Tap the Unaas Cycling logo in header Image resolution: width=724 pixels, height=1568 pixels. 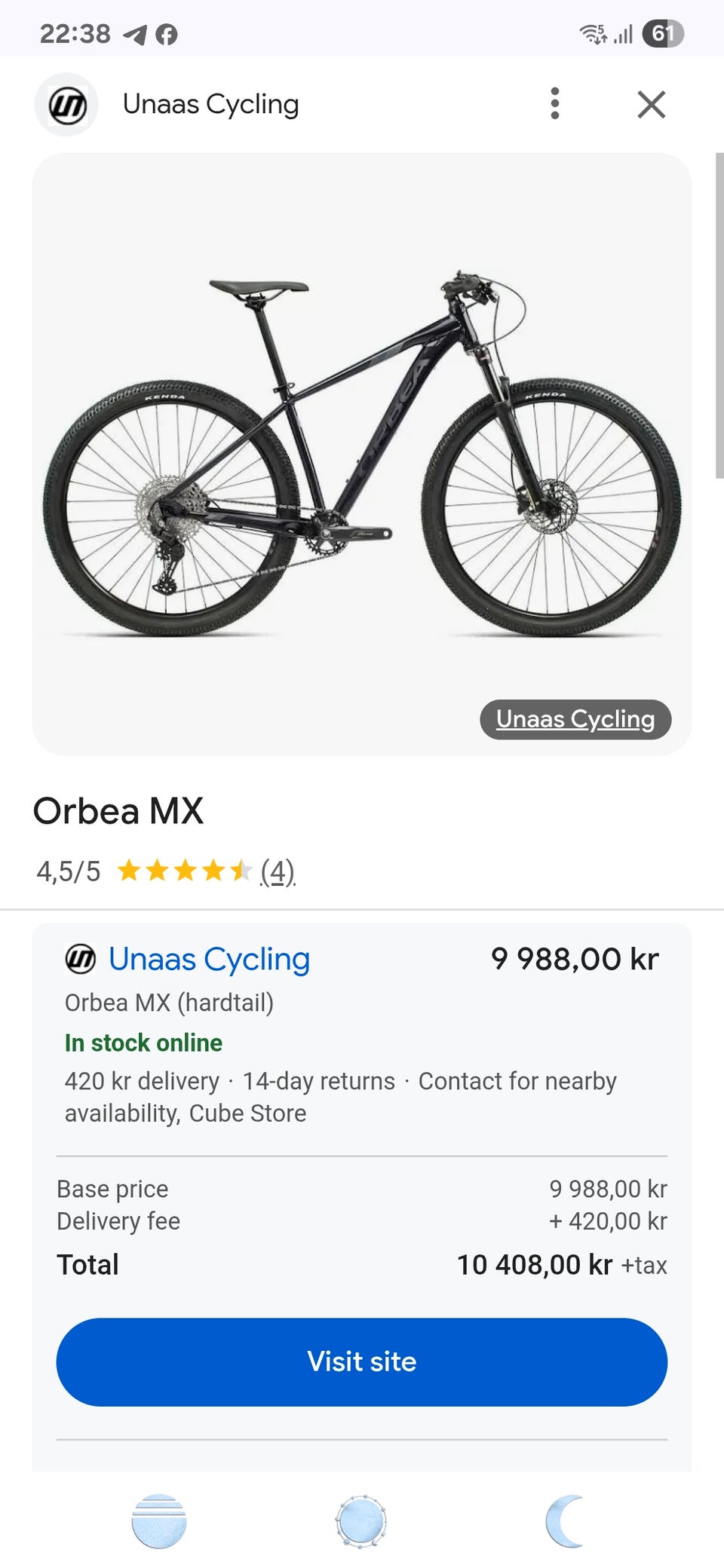pyautogui.click(x=66, y=105)
